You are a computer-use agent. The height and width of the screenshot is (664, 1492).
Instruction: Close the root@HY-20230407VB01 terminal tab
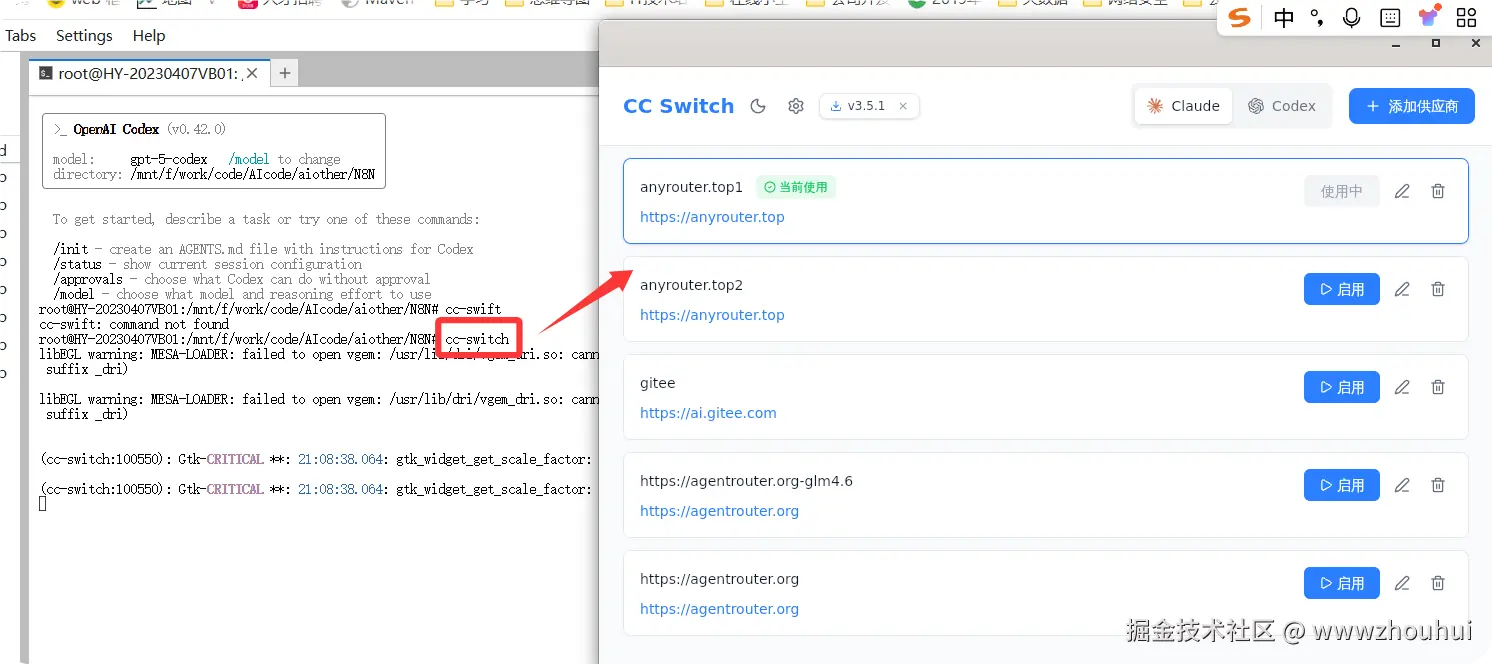[x=253, y=73]
